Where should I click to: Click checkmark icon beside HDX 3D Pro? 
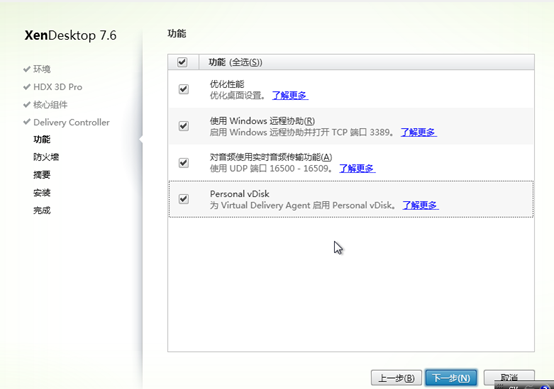26,87
